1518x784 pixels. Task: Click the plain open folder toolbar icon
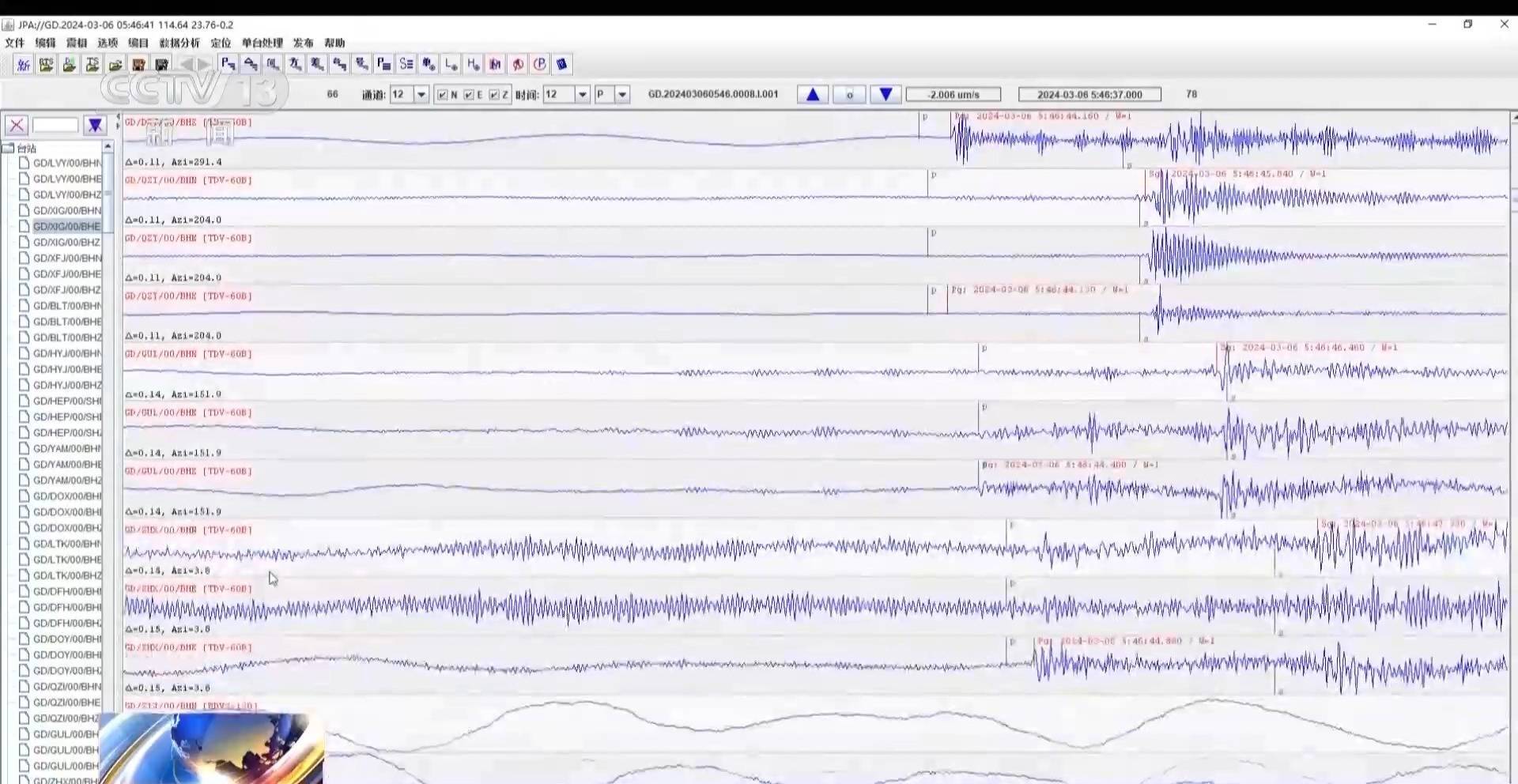[x=115, y=64]
